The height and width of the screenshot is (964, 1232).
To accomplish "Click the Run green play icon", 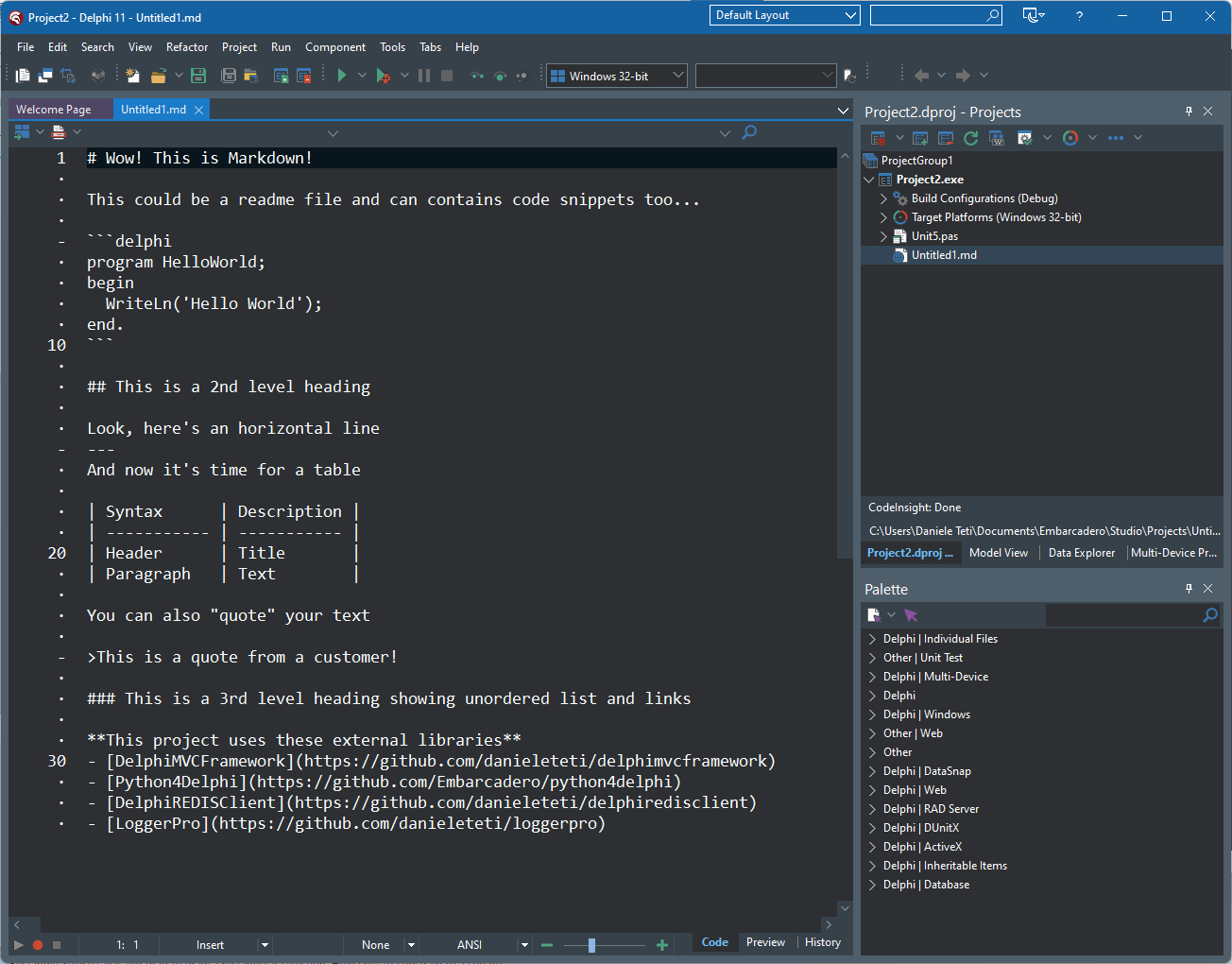I will pyautogui.click(x=342, y=76).
